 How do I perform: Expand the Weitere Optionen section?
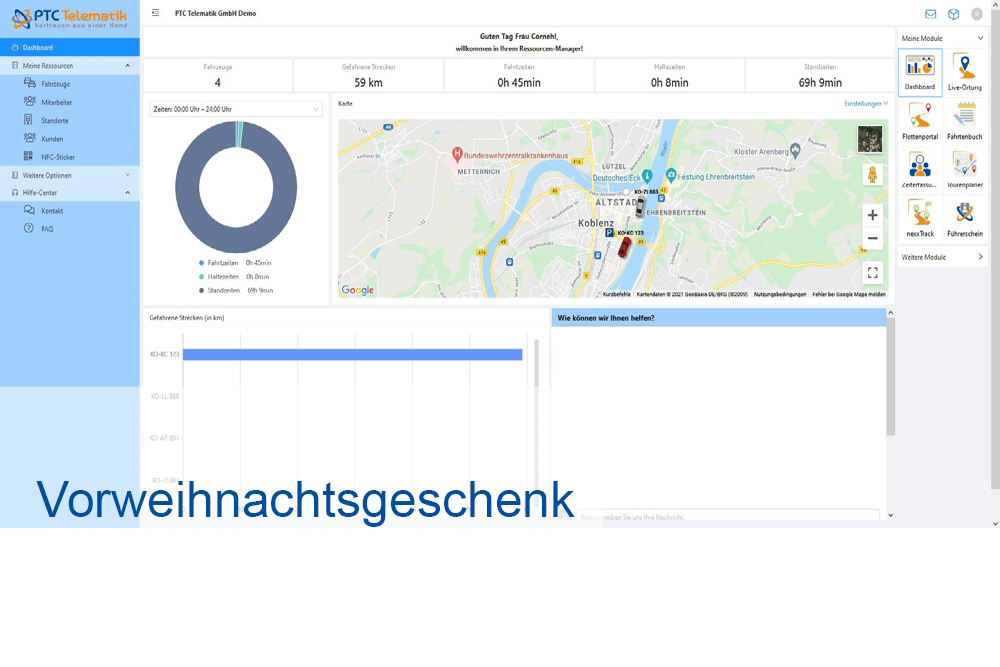(x=70, y=175)
